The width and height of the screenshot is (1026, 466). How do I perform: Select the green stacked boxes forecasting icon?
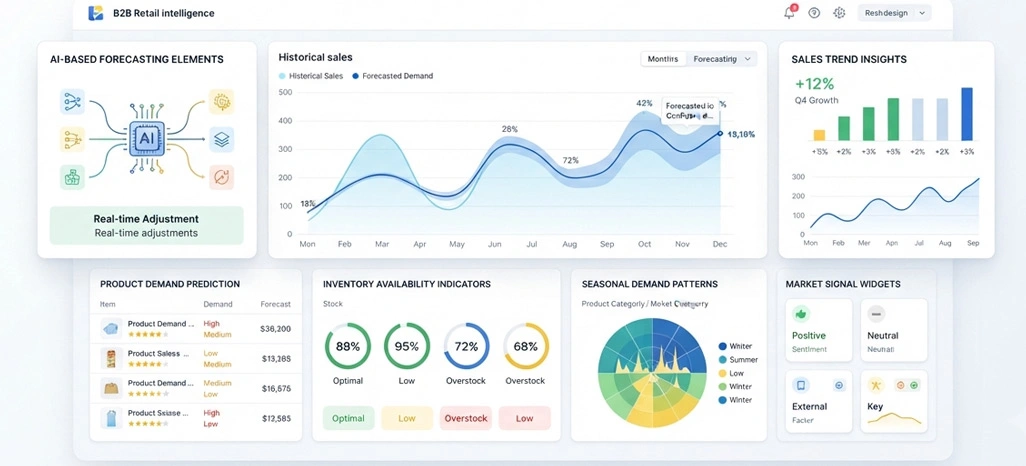[x=72, y=177]
